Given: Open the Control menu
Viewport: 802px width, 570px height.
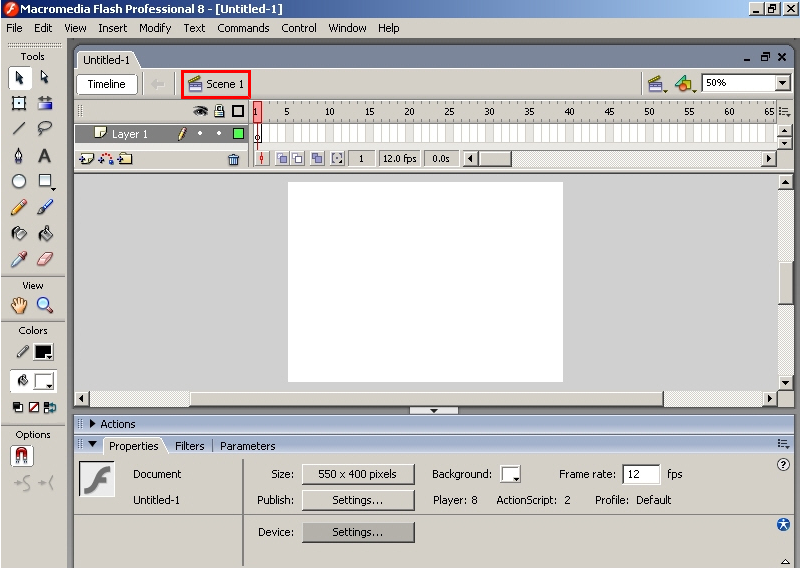Looking at the screenshot, I should pos(299,28).
